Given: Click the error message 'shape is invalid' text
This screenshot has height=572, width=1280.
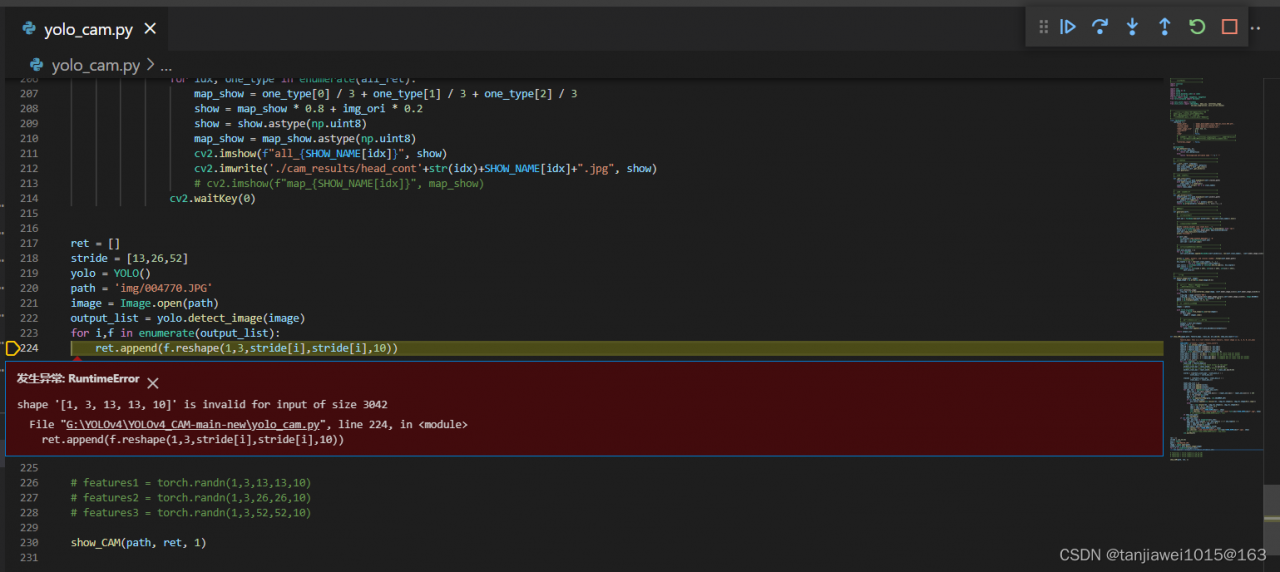Looking at the screenshot, I should point(202,404).
